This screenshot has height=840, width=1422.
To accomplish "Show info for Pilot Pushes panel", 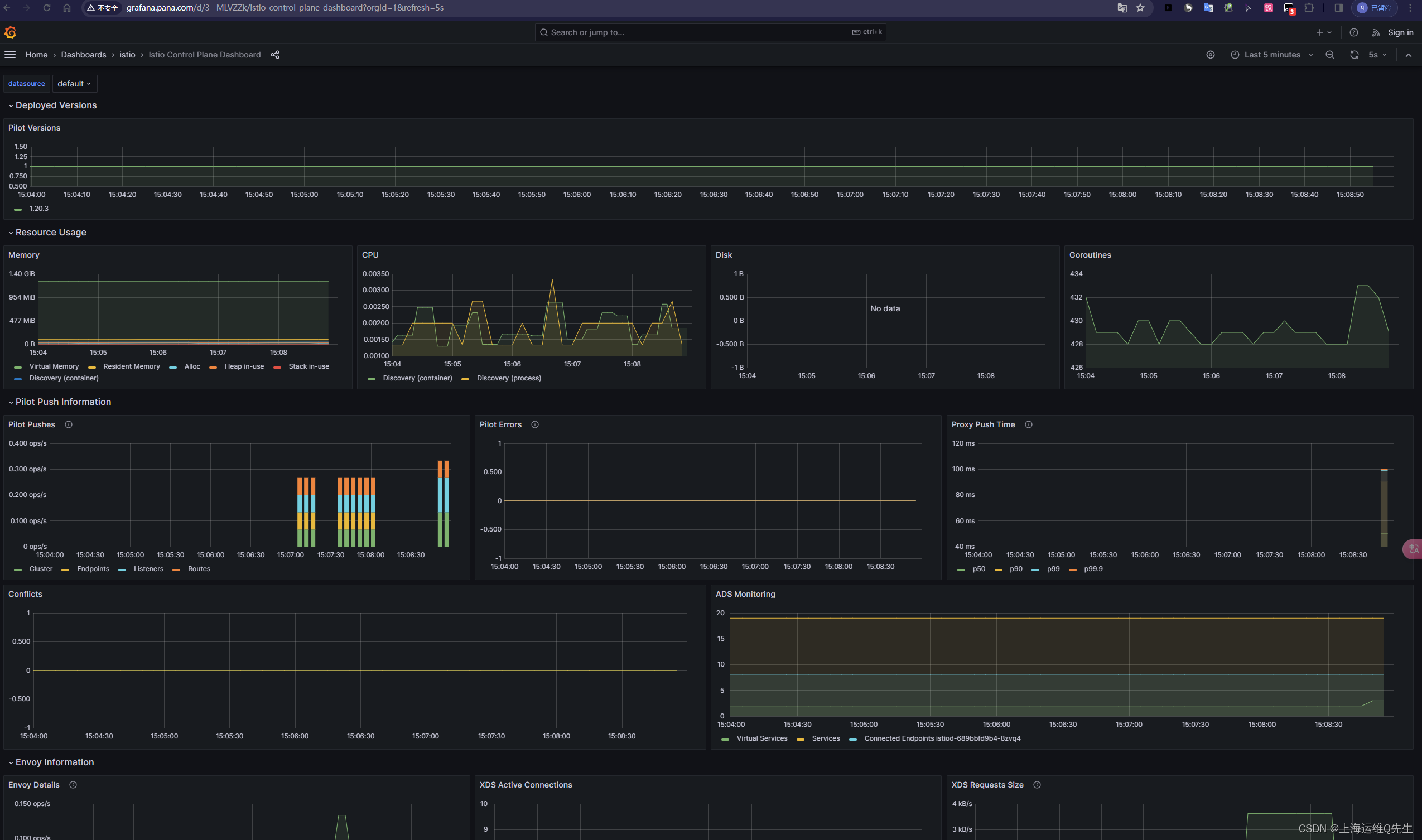I will (x=69, y=424).
